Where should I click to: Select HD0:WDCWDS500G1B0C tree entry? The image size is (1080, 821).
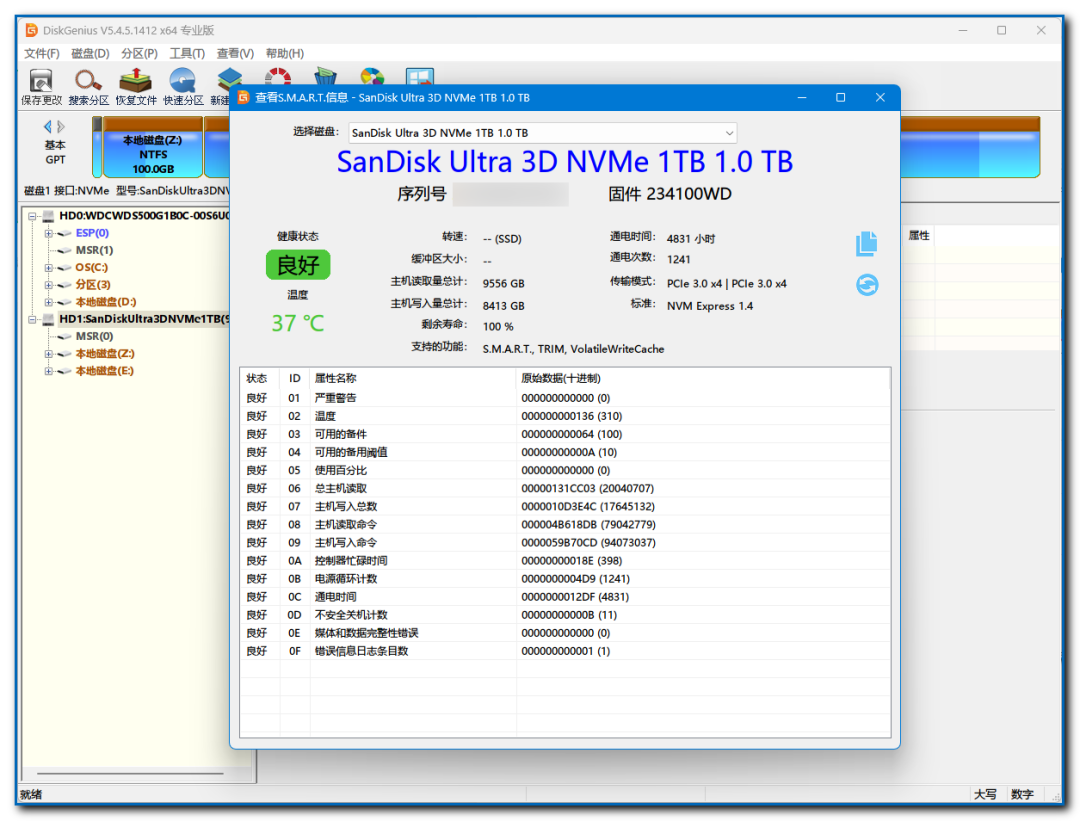coord(145,216)
